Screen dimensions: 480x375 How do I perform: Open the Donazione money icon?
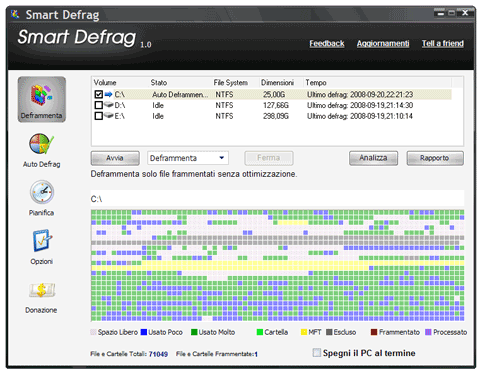42,290
